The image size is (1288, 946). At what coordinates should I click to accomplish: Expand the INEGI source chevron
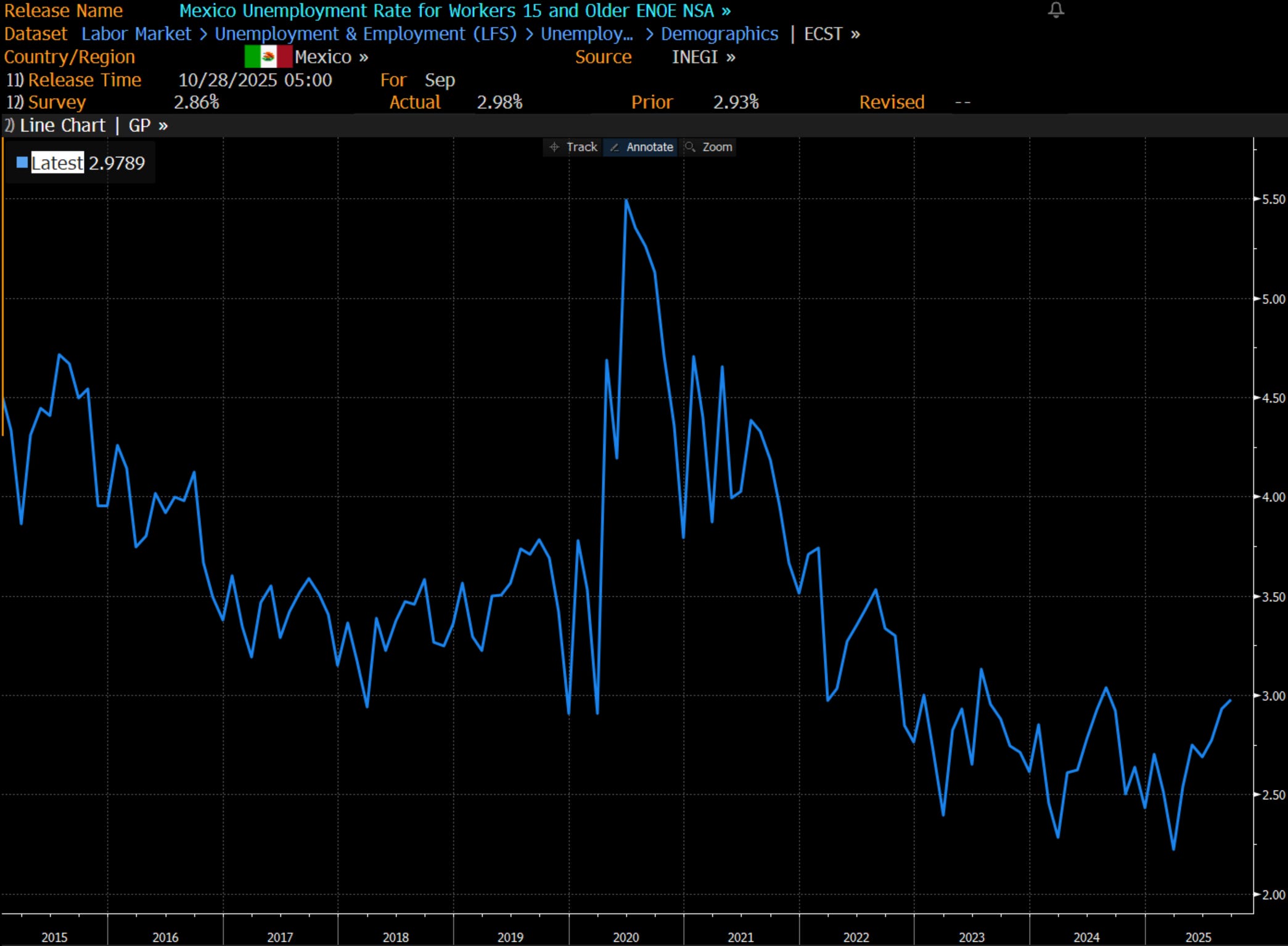tap(731, 57)
